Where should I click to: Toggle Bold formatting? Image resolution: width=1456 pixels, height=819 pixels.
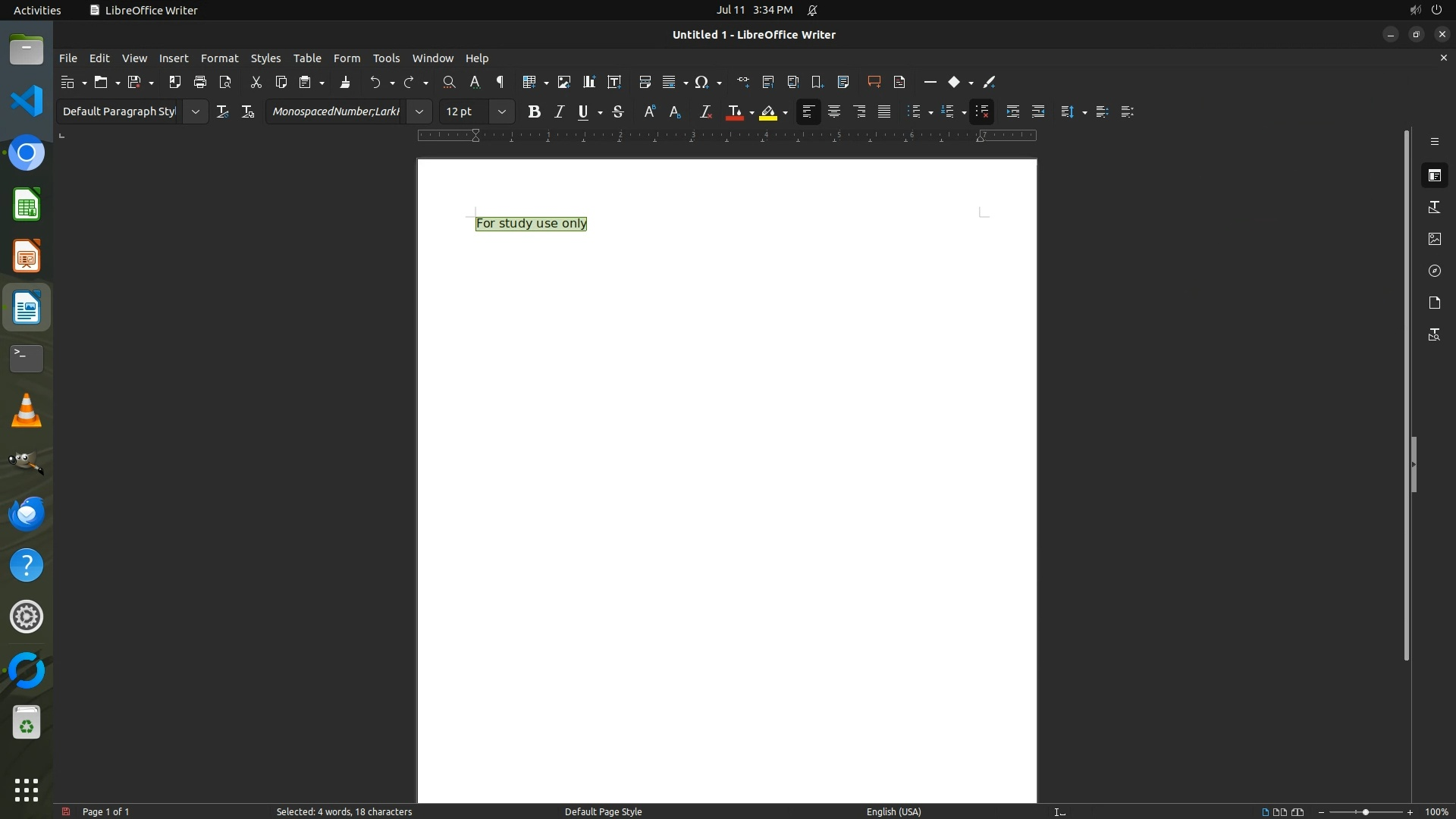pyautogui.click(x=534, y=111)
